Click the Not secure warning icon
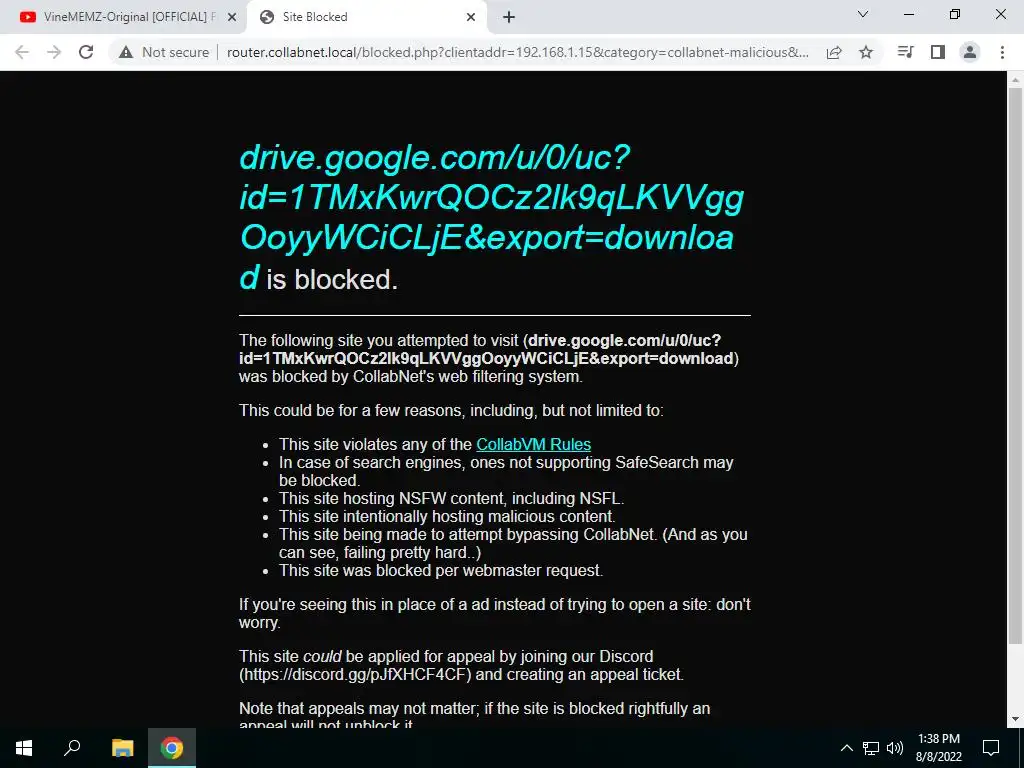1024x768 pixels. pyautogui.click(x=126, y=52)
